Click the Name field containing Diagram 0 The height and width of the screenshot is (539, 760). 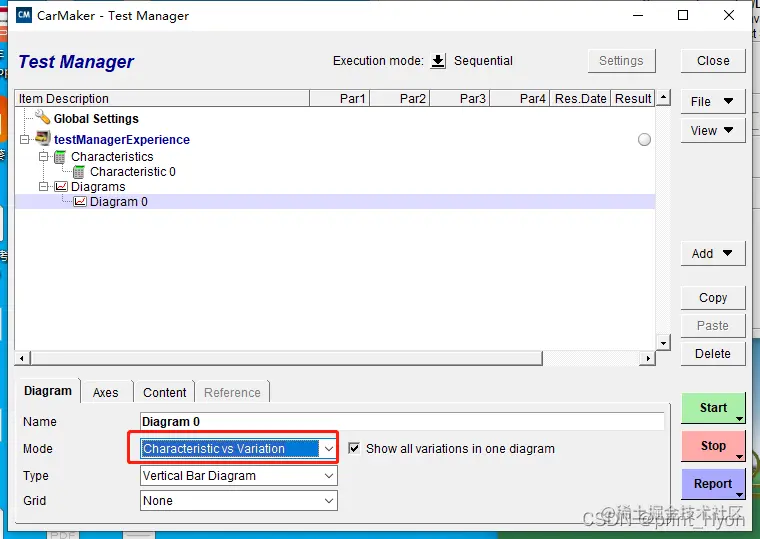(x=402, y=422)
